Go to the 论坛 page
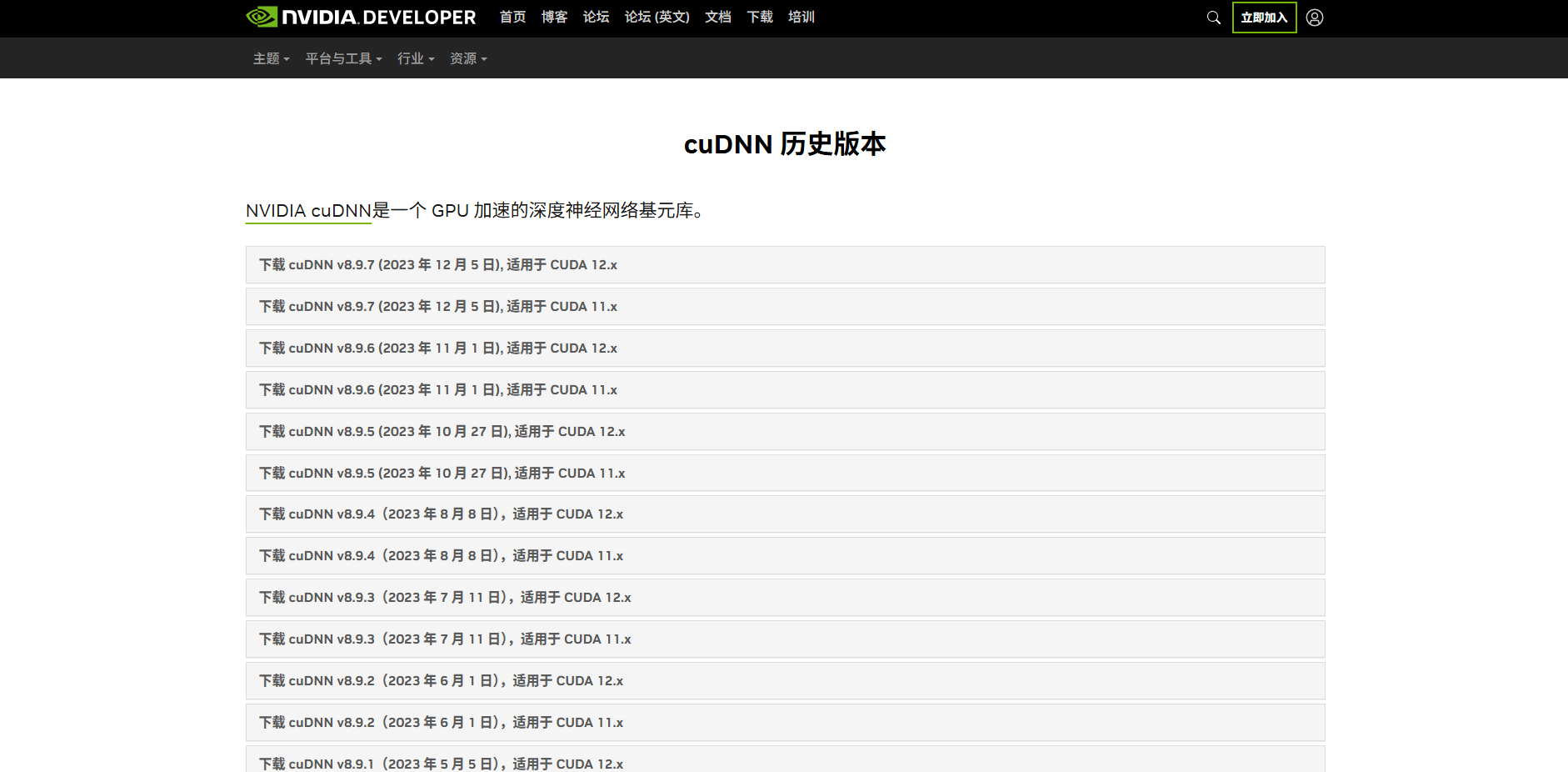The width and height of the screenshot is (1568, 772). coord(596,17)
